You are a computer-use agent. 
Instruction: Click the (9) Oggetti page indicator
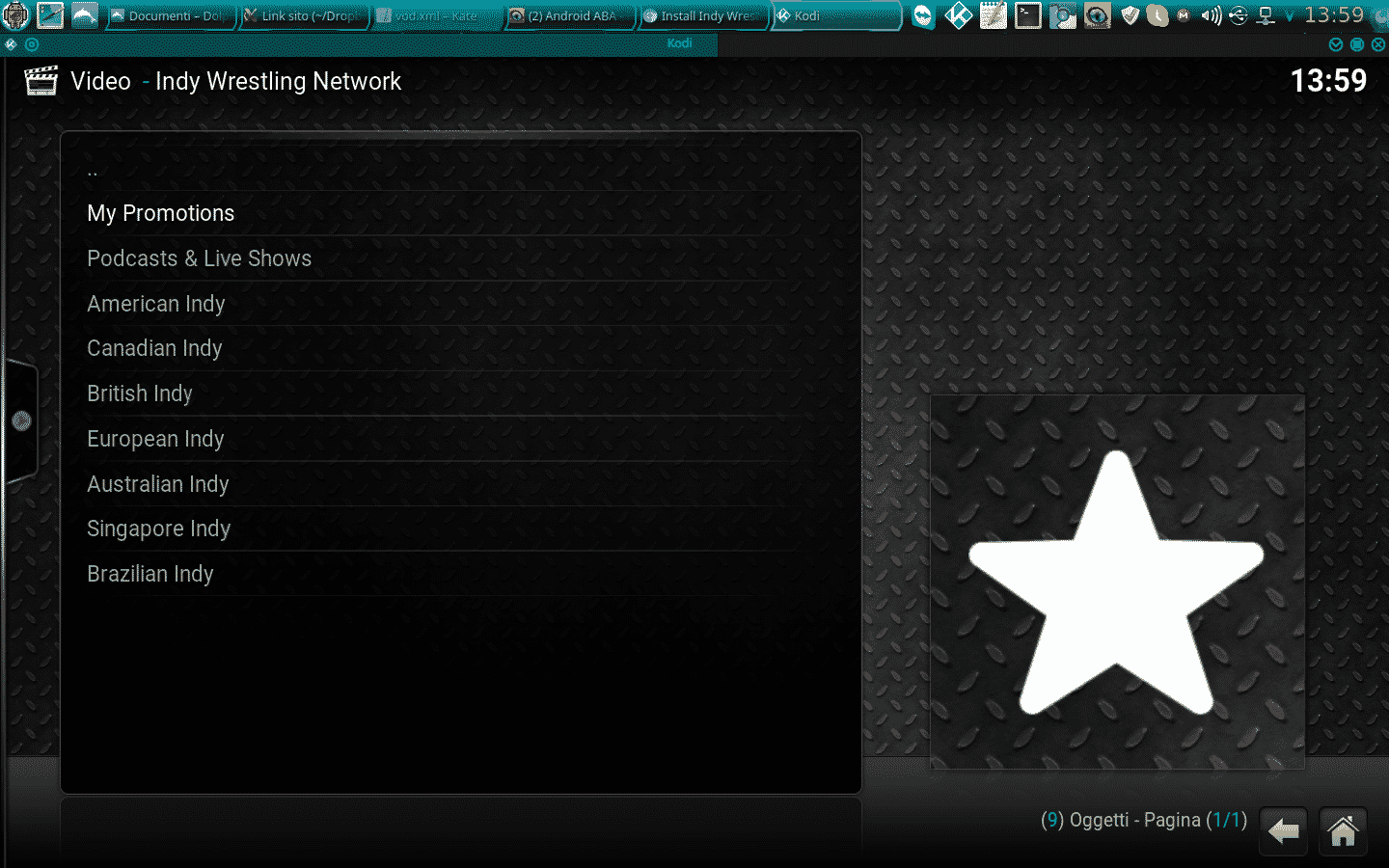pos(1143,820)
